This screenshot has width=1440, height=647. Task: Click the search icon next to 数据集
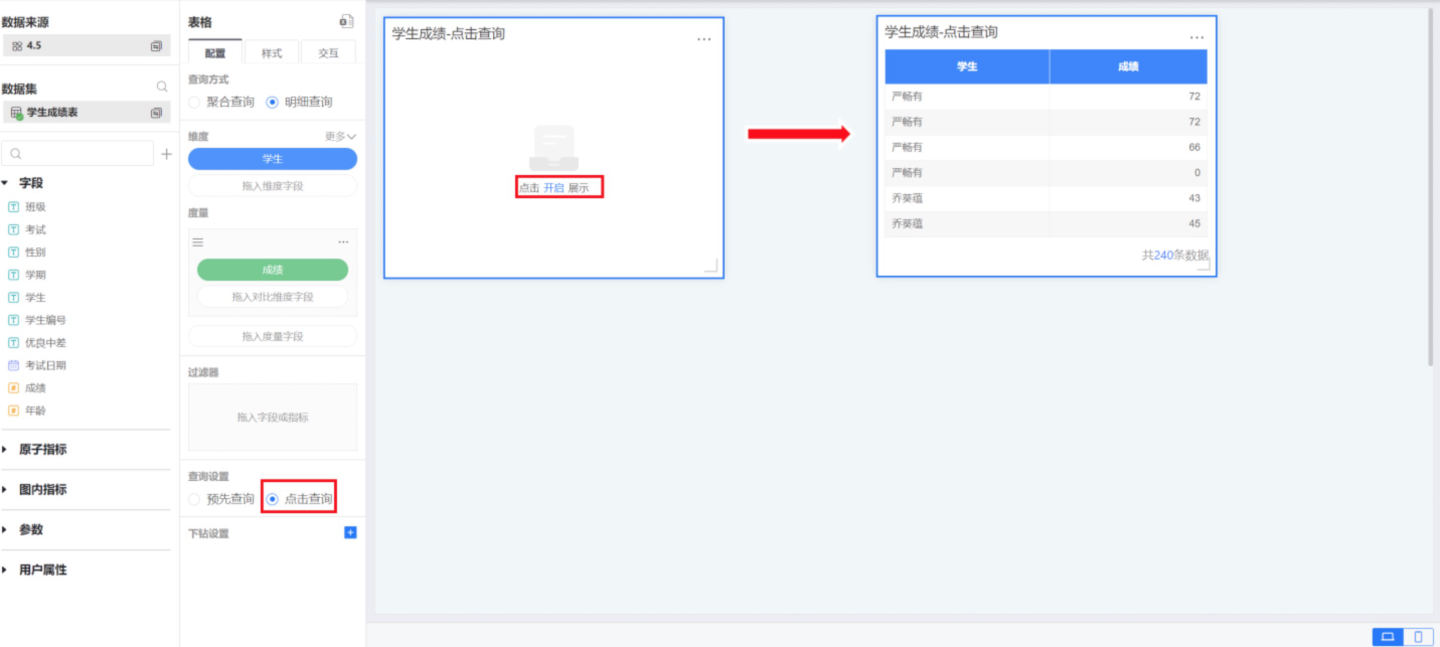pyautogui.click(x=162, y=87)
